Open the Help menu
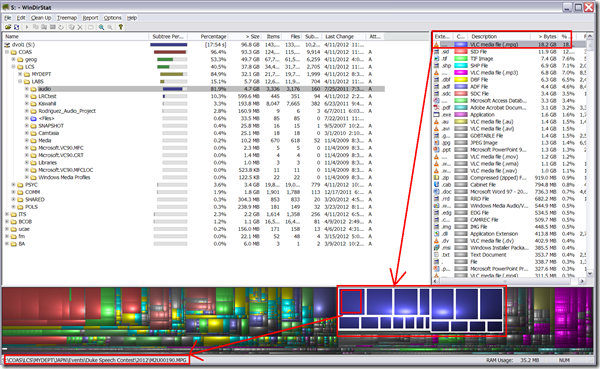This screenshot has width=600, height=369. tap(132, 18)
